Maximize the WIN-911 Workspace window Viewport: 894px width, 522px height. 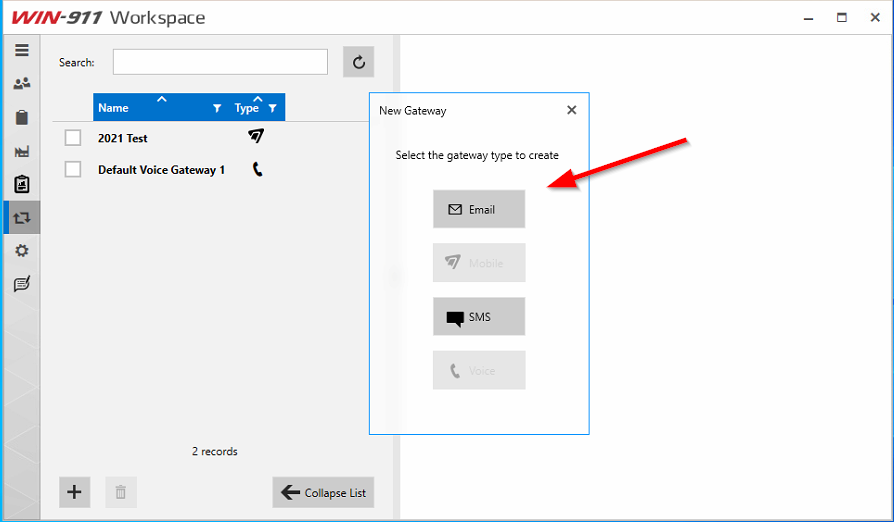(x=842, y=18)
